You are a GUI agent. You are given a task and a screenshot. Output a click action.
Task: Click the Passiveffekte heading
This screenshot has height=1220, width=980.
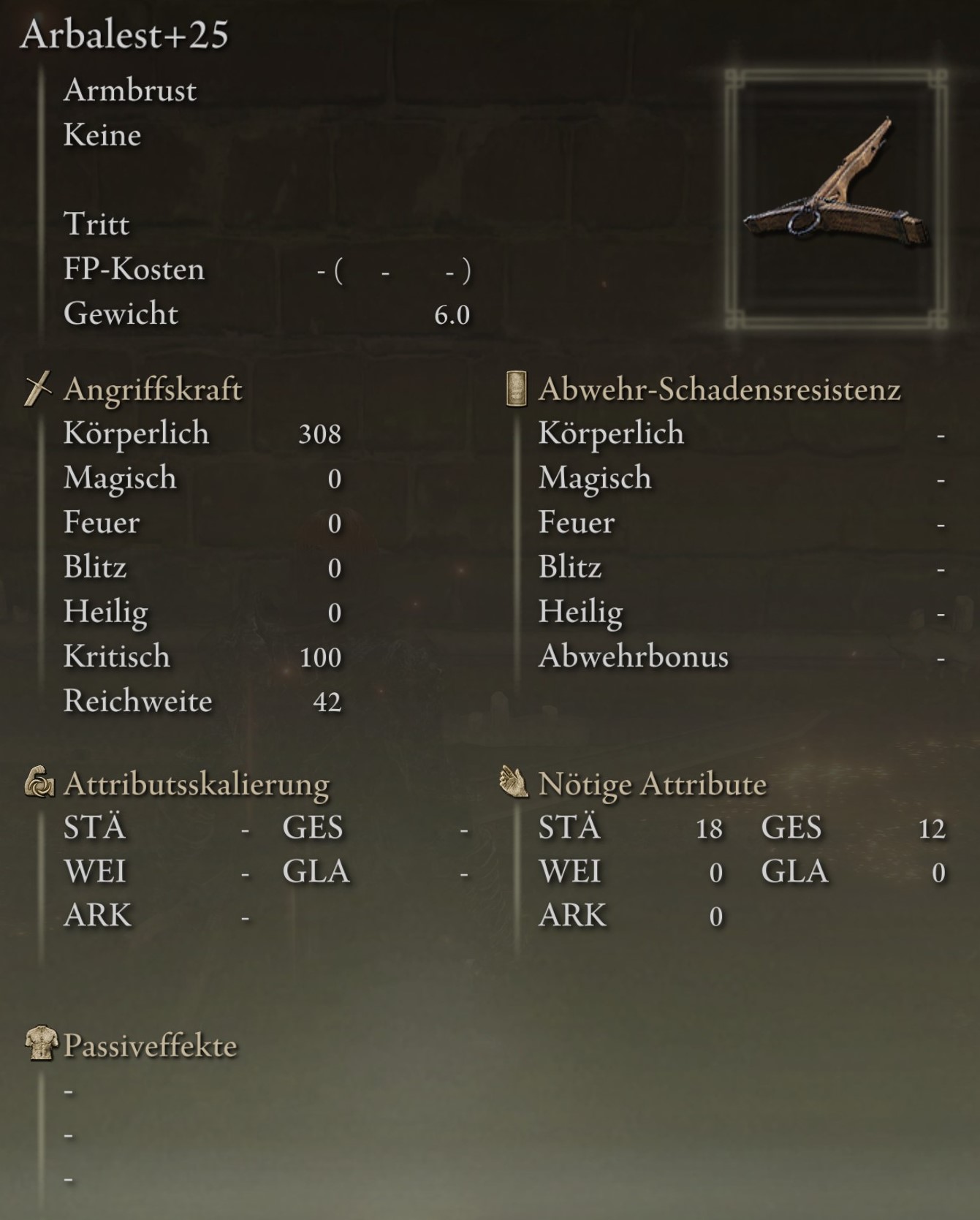click(150, 1045)
